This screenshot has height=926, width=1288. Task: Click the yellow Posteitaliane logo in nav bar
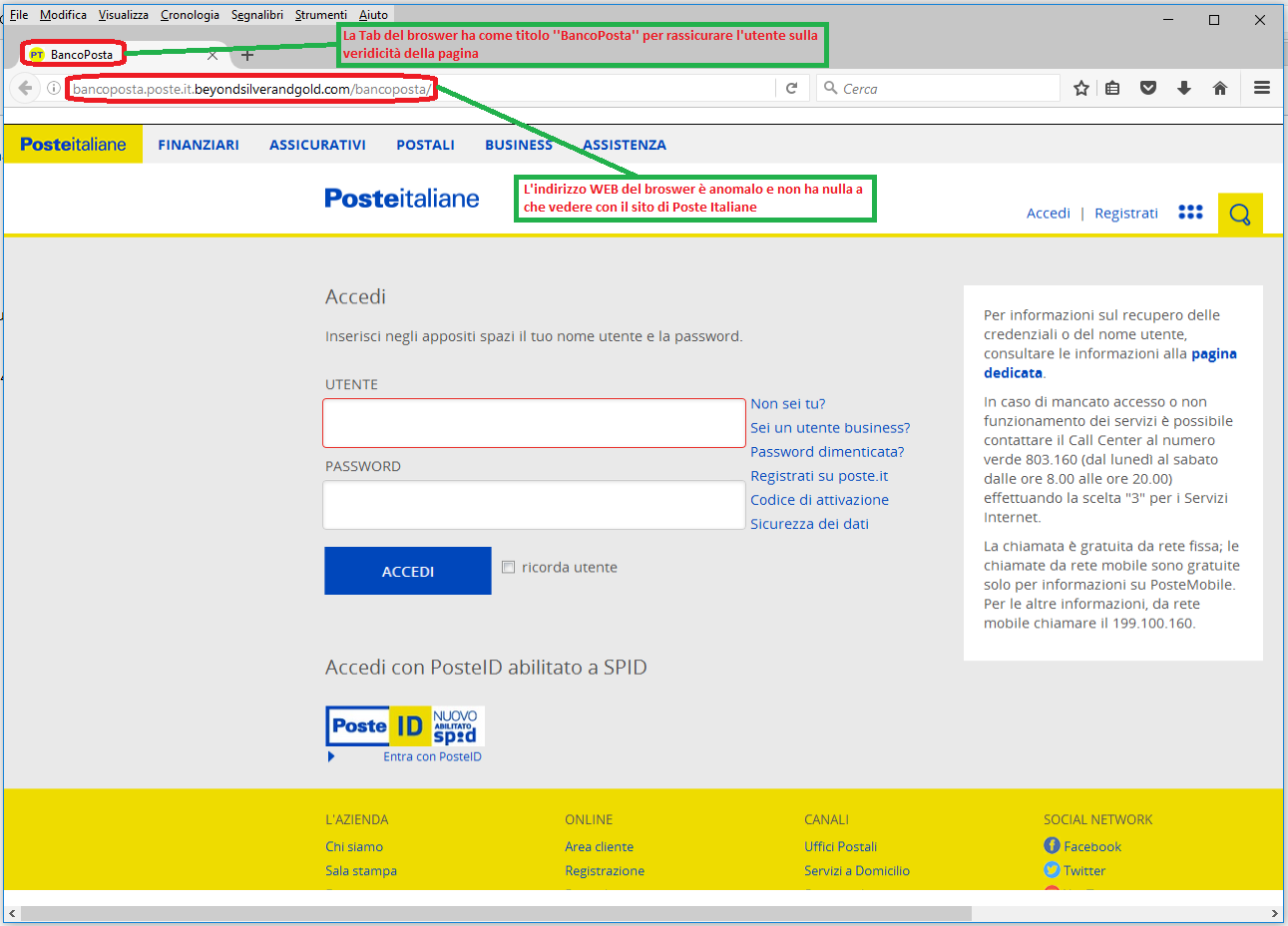(x=73, y=145)
